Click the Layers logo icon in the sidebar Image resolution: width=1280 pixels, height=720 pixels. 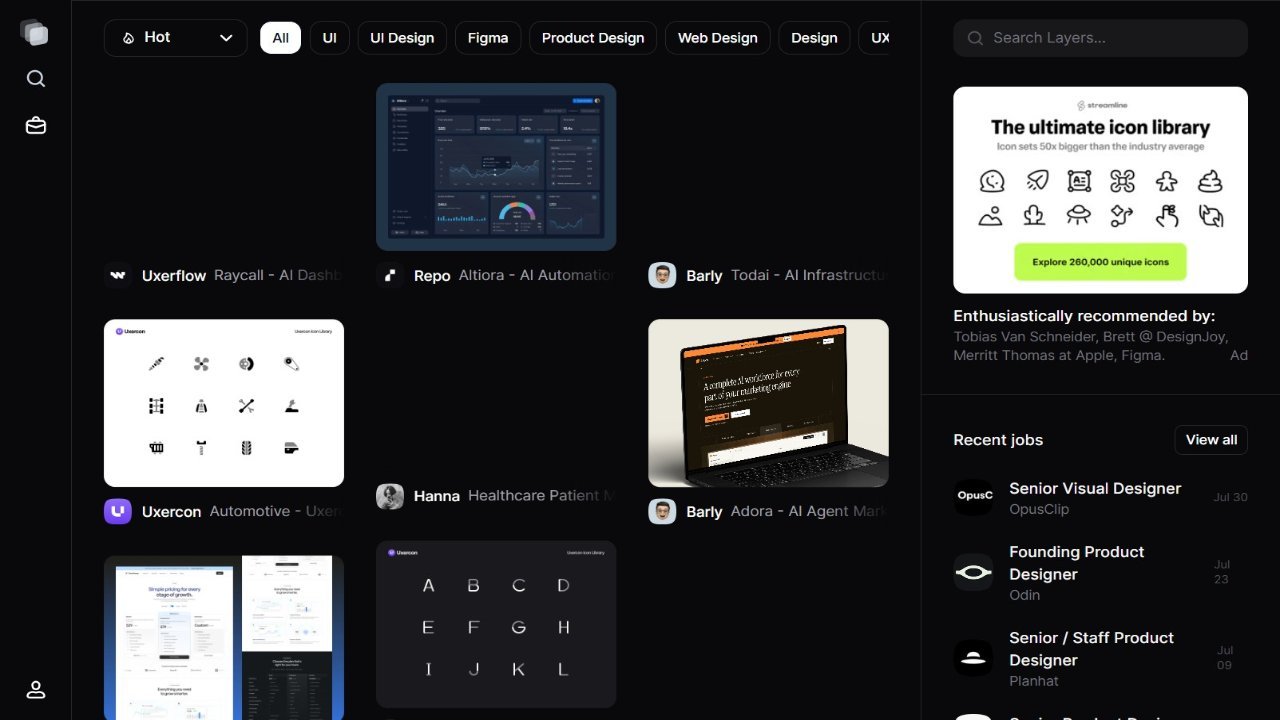(x=35, y=33)
